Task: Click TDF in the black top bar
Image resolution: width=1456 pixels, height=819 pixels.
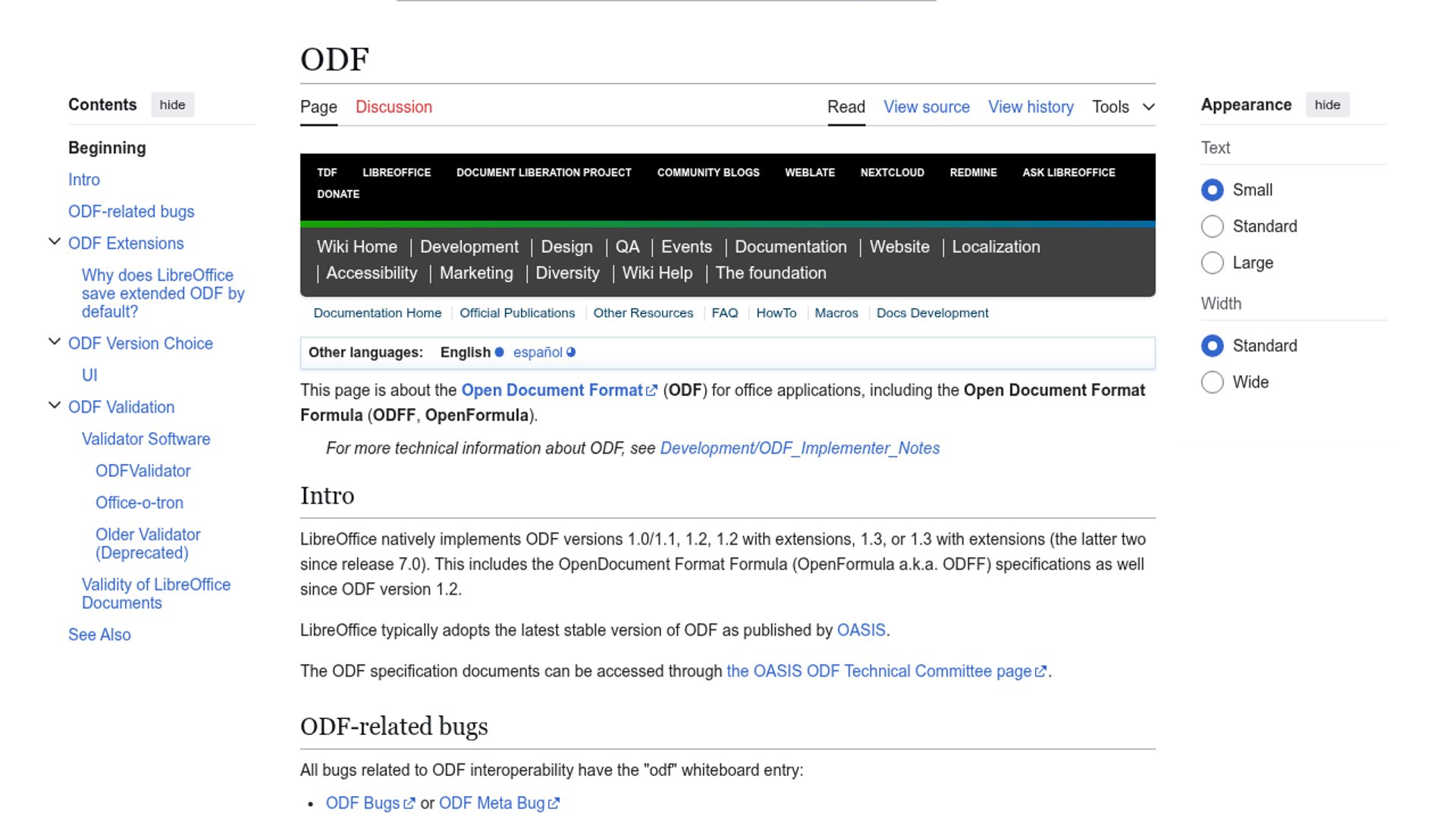Action: point(327,173)
